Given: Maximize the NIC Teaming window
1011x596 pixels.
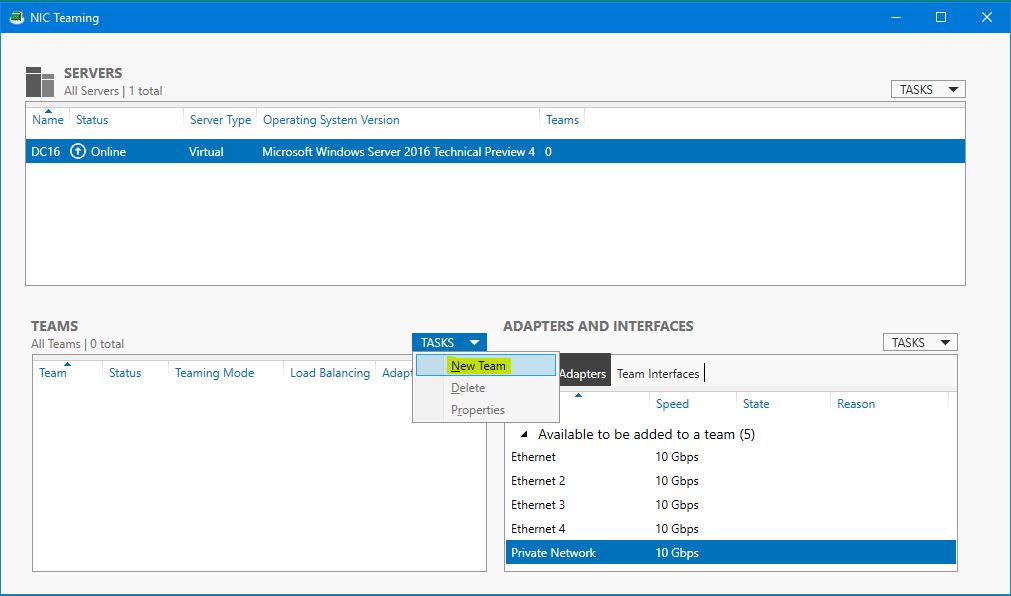Looking at the screenshot, I should coord(941,17).
